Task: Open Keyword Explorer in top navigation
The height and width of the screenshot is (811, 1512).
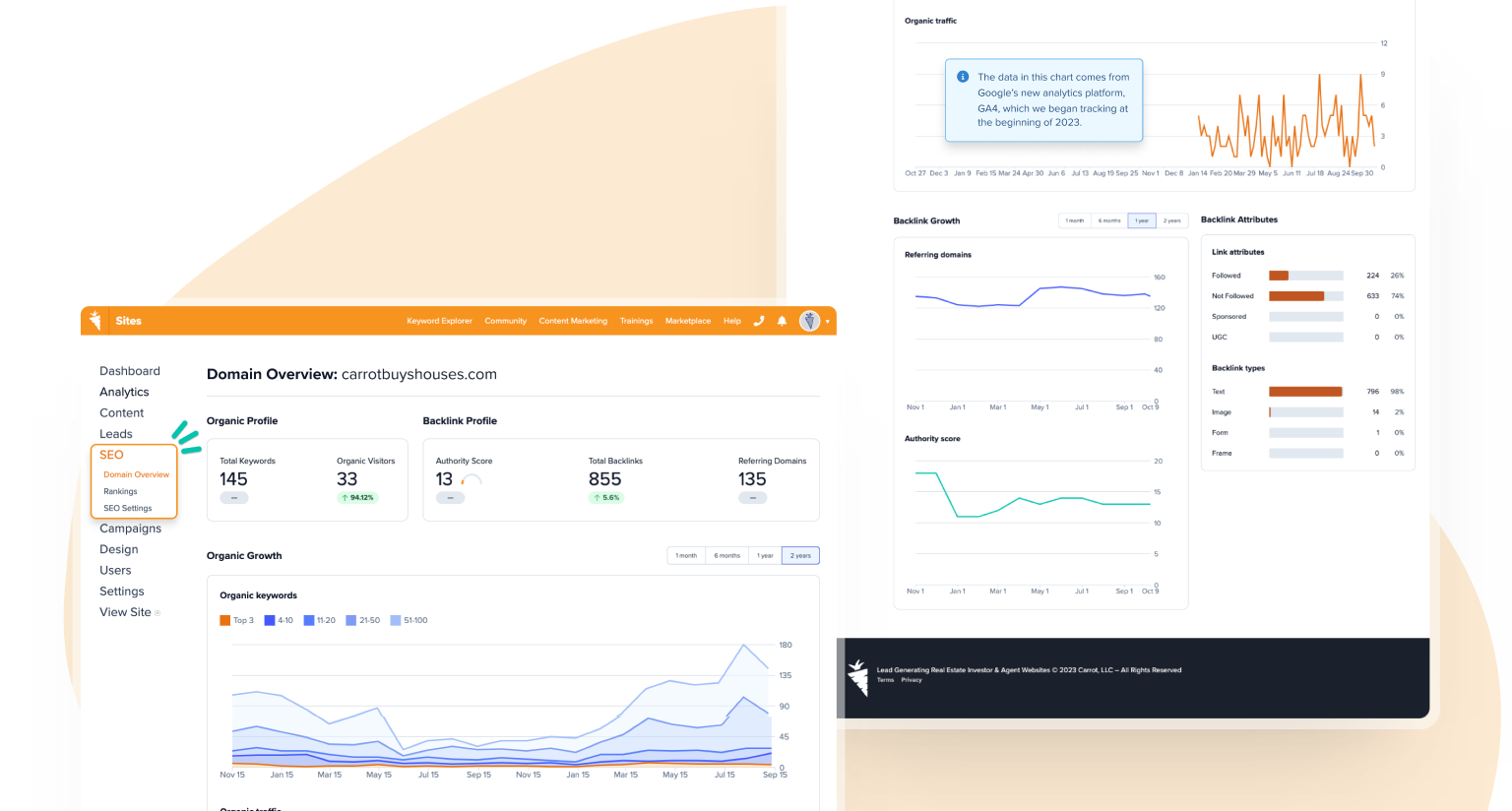Action: click(x=439, y=321)
